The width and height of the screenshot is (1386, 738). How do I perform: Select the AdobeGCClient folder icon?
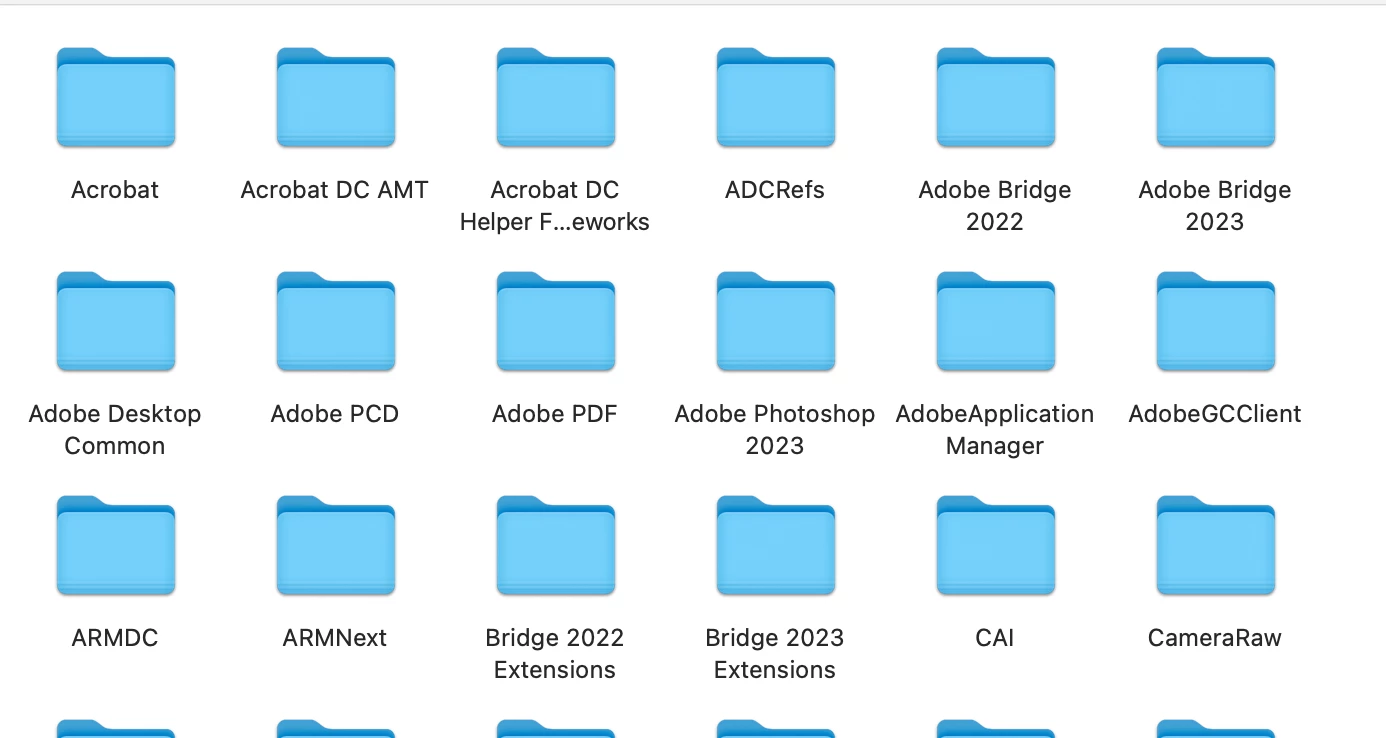point(1215,321)
